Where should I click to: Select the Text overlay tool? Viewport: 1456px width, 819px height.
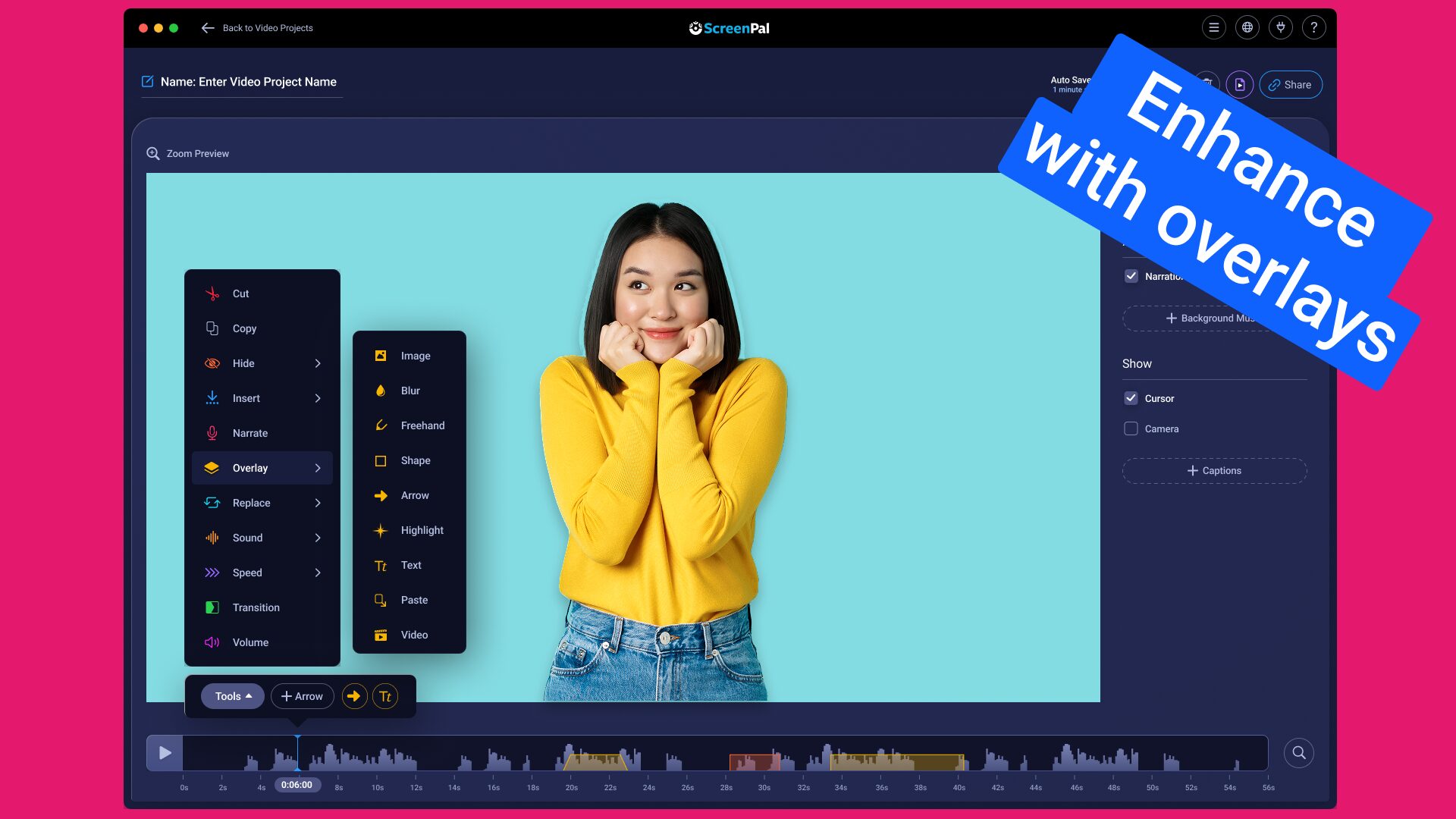point(409,565)
